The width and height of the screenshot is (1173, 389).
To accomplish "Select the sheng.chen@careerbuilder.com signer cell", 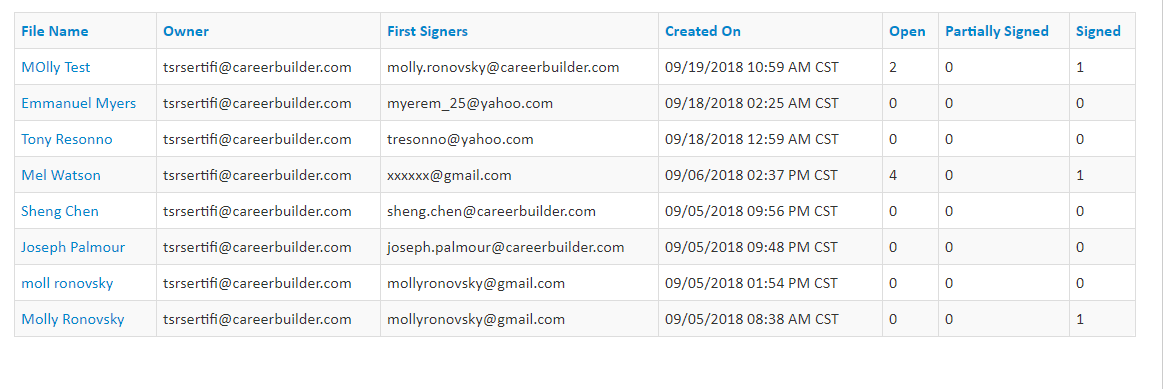I will (x=519, y=210).
